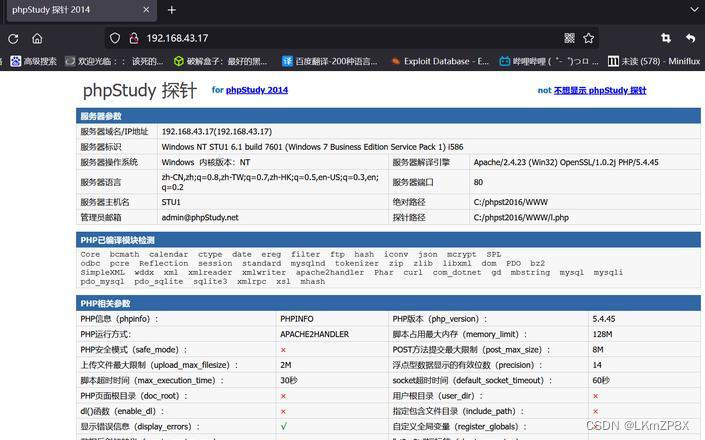Click the Windows NT STU1 6.1 server identifier
The height and width of the screenshot is (440, 705).
(312, 147)
